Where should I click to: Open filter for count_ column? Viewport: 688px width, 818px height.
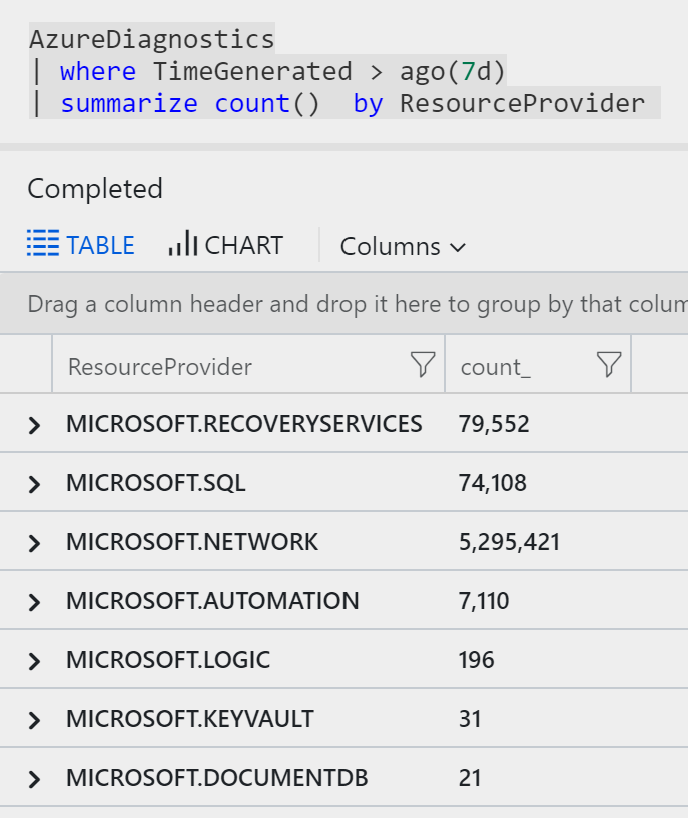(609, 364)
